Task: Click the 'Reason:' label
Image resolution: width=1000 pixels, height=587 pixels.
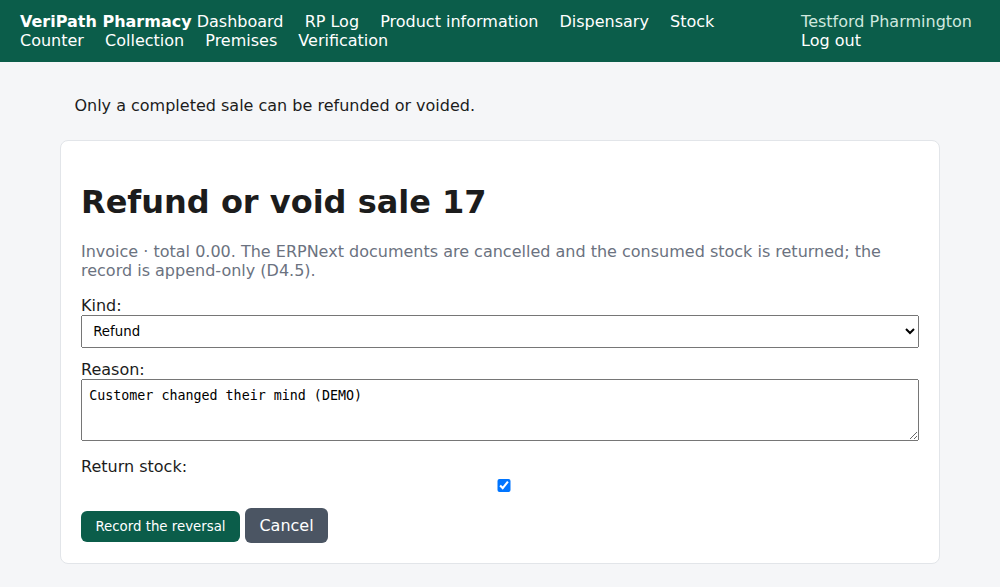Action: tap(113, 369)
